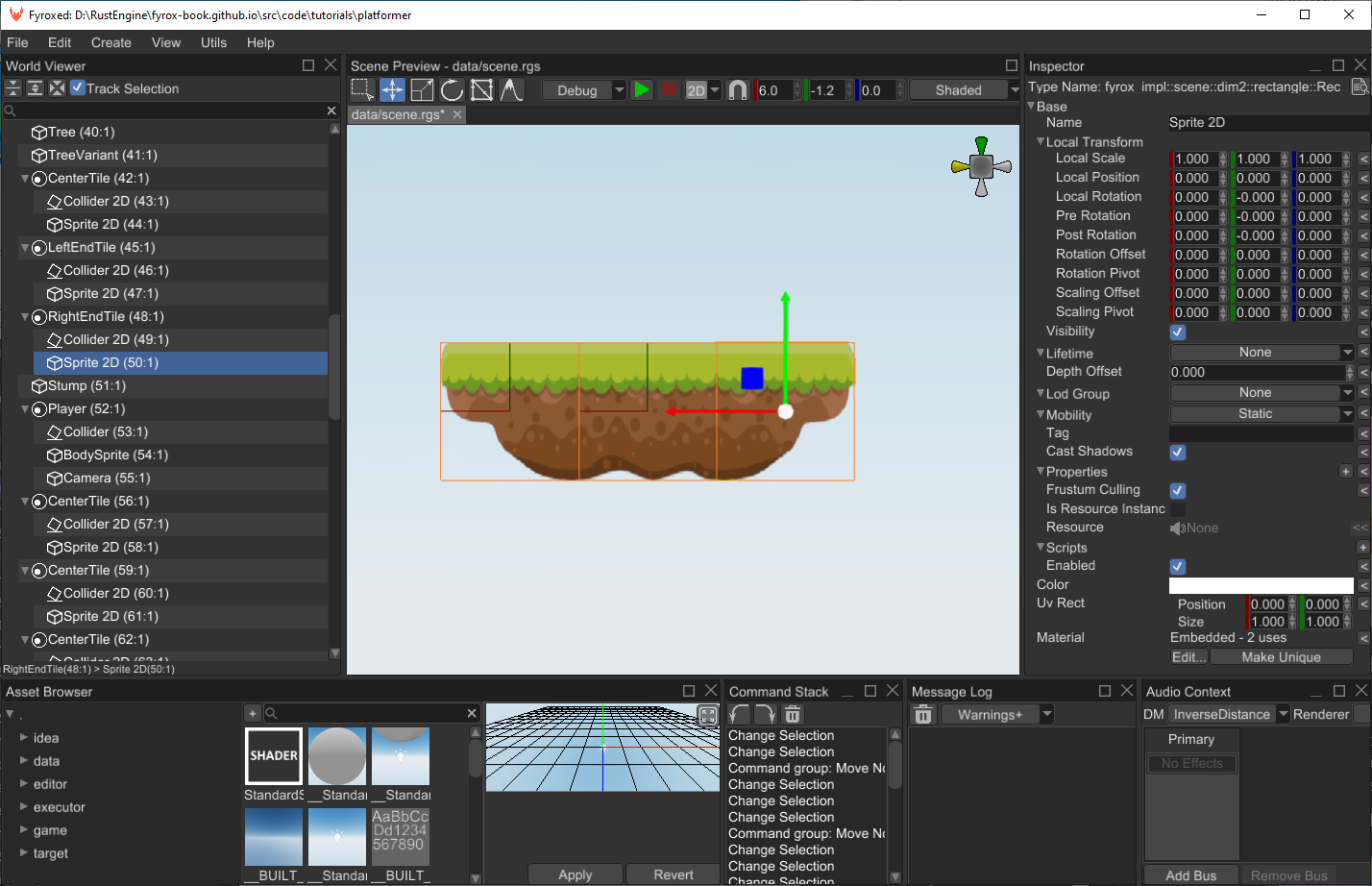Revert the Visibility property with its arrow
Viewport: 1372px width, 886px height.
1363,332
